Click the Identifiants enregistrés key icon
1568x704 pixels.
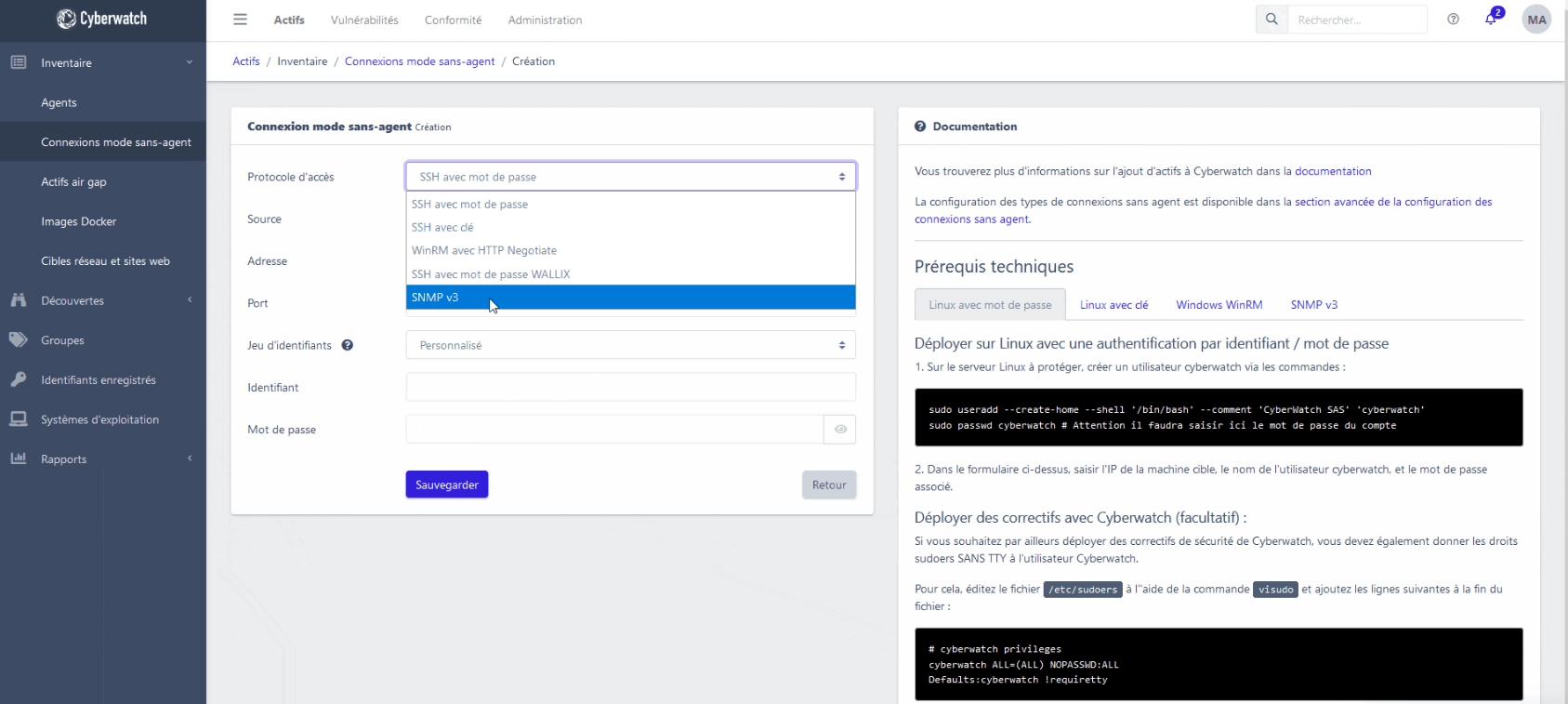[19, 379]
